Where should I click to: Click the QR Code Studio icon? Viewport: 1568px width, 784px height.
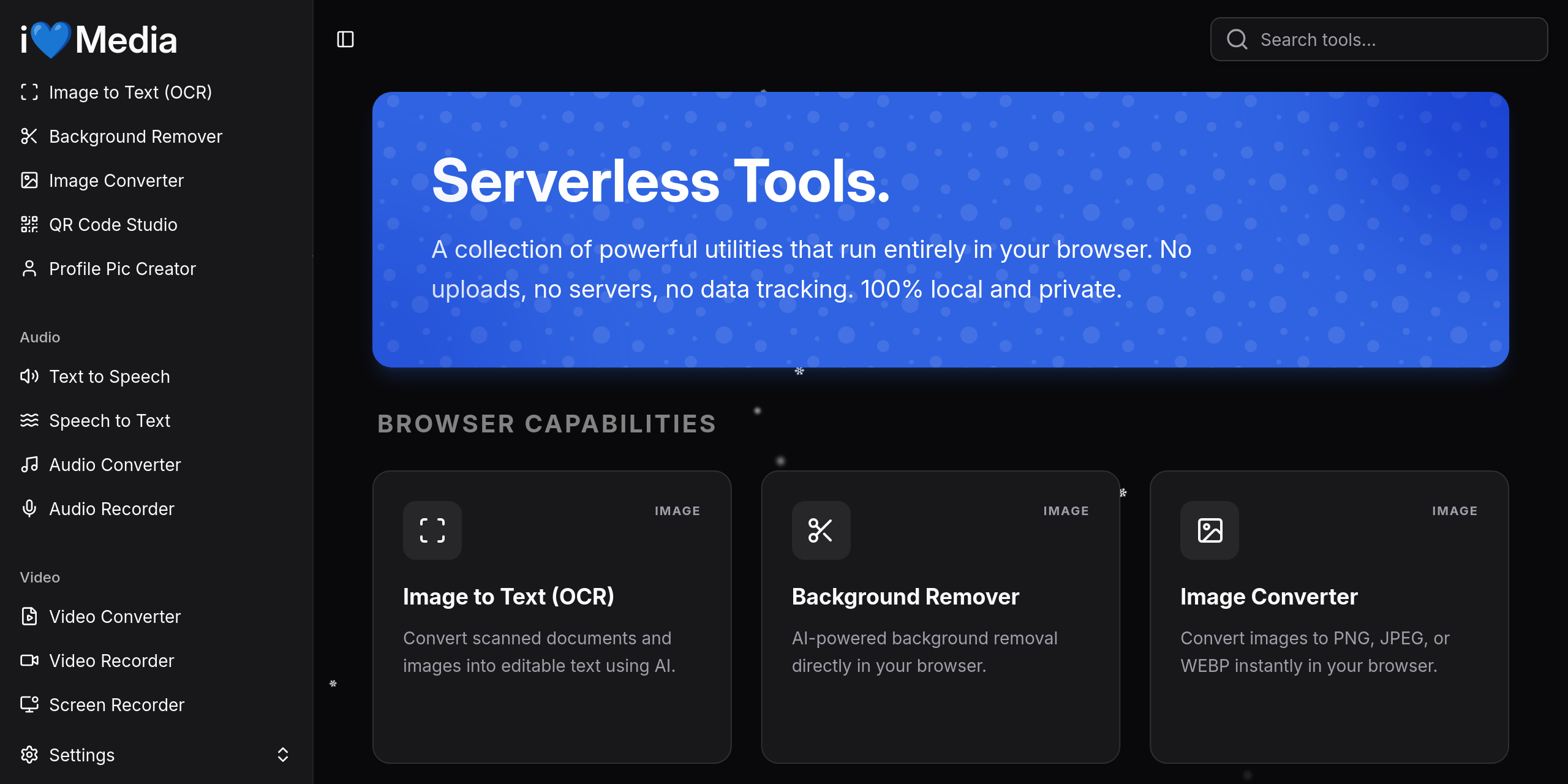coord(29,224)
